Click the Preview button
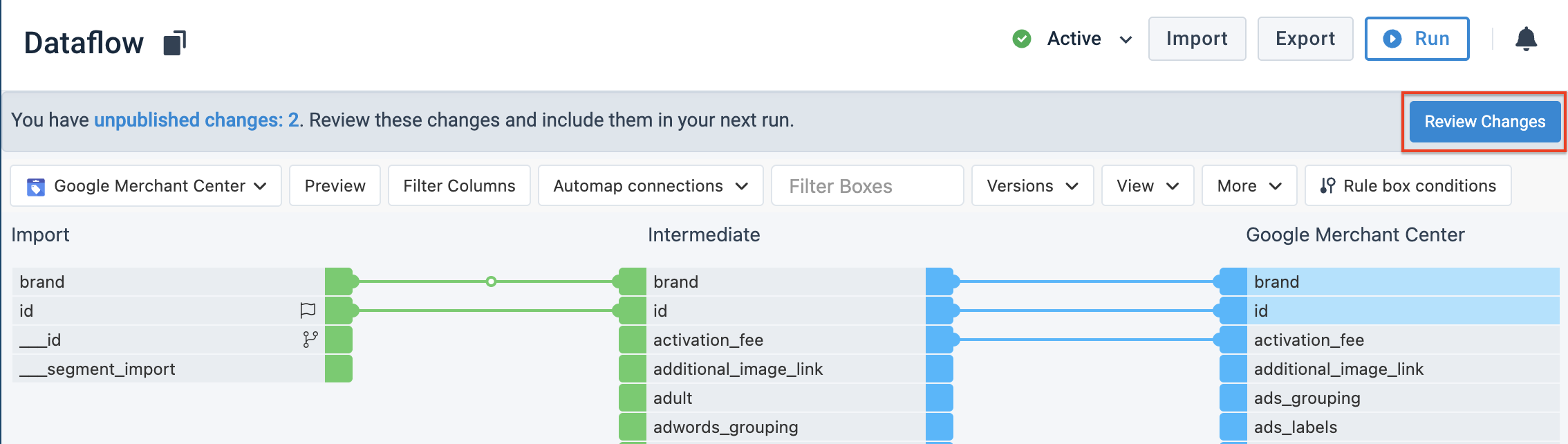 [335, 185]
